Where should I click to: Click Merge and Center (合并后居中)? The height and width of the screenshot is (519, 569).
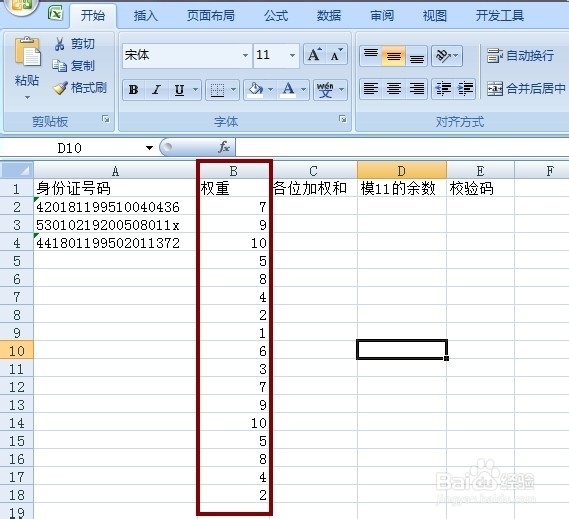526,89
